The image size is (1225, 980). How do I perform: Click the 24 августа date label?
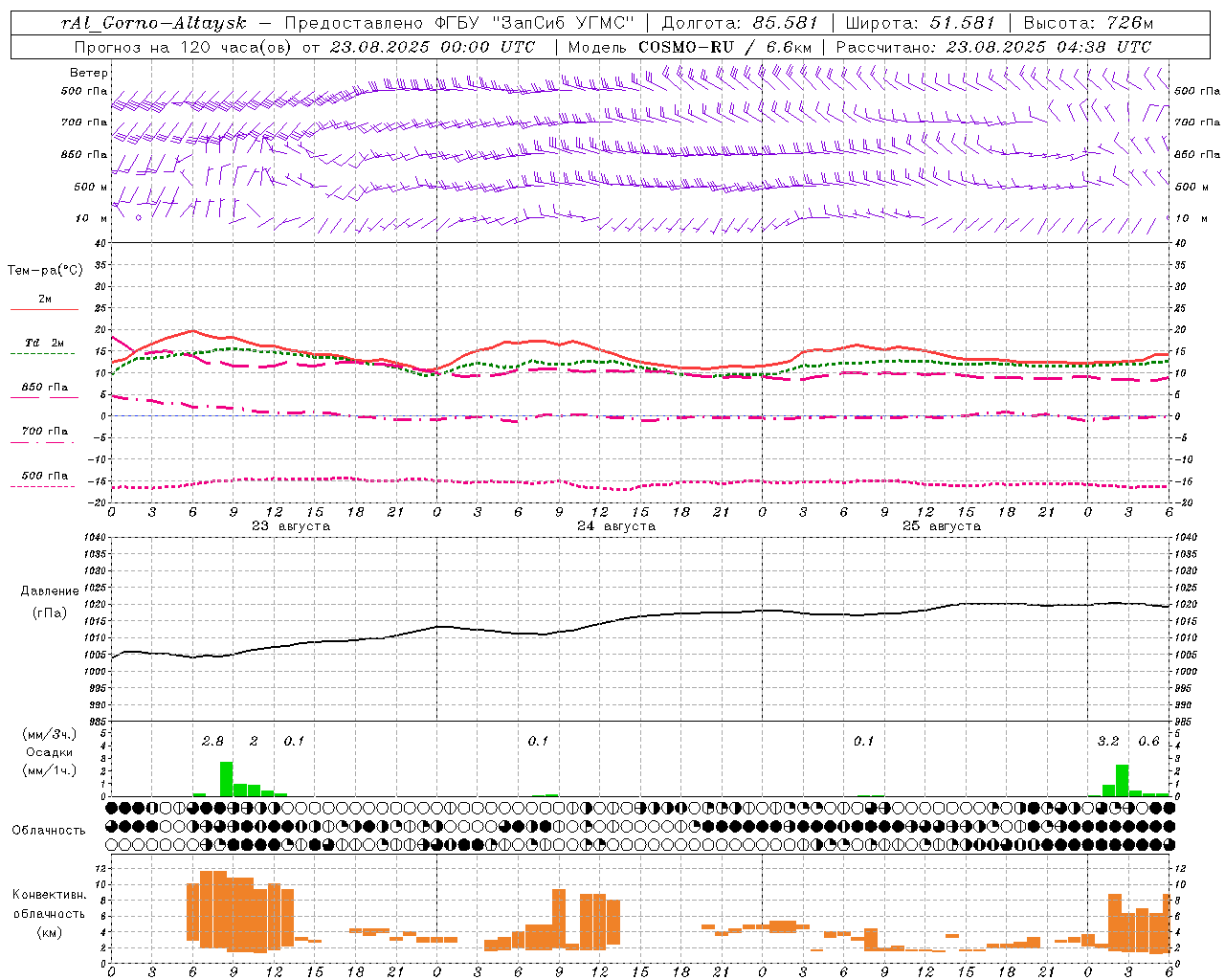[616, 526]
